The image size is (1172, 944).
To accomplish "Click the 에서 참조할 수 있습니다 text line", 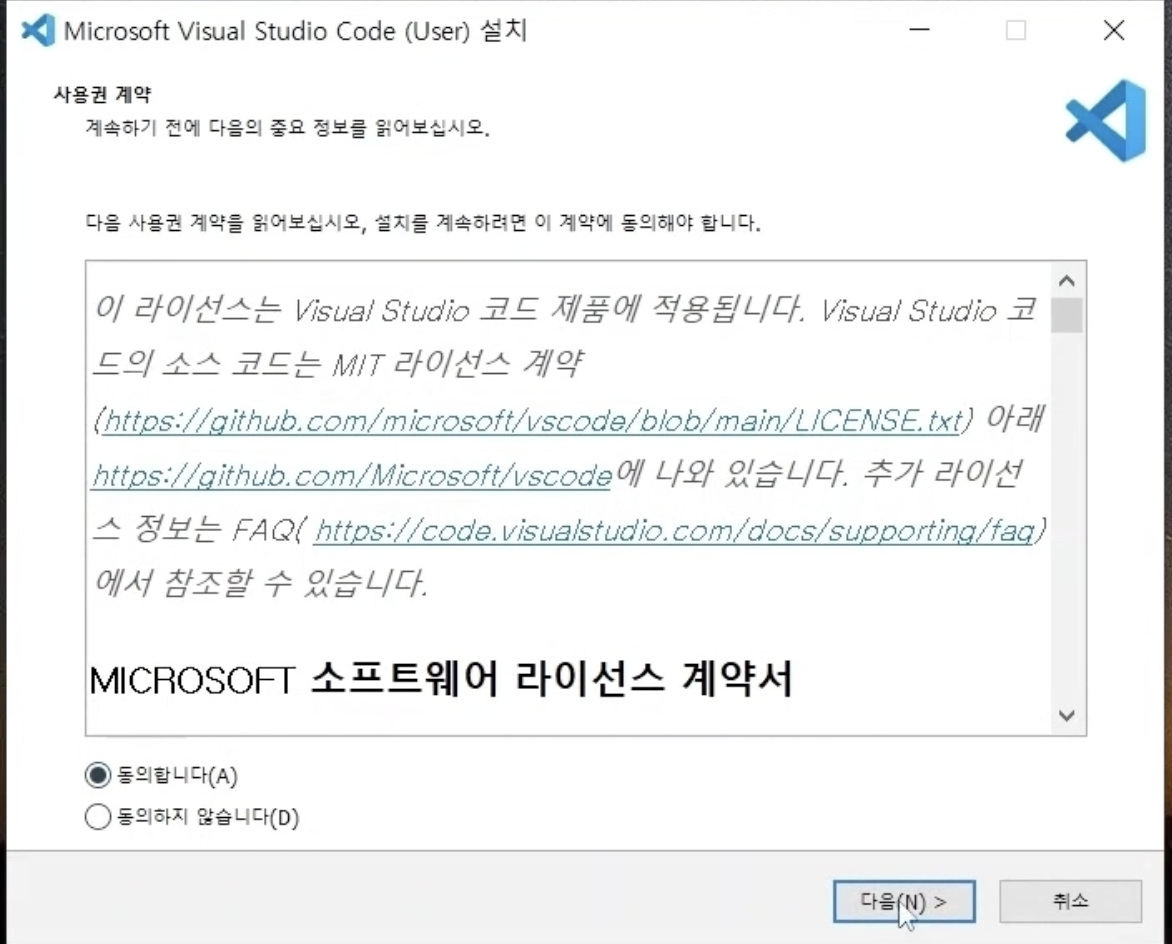I will 260,583.
